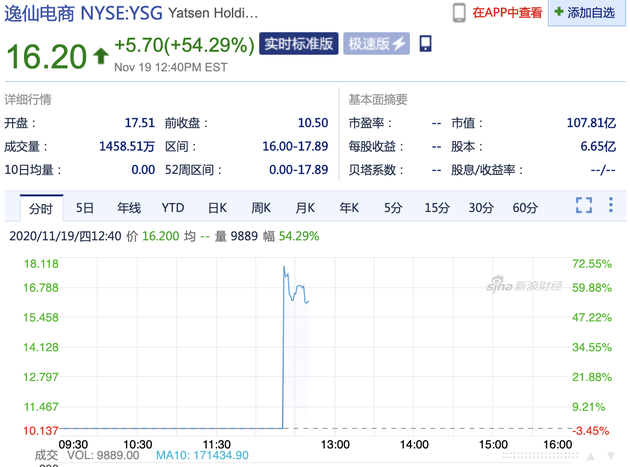Open the three-dot chart options menu
The image size is (630, 467).
point(611,205)
